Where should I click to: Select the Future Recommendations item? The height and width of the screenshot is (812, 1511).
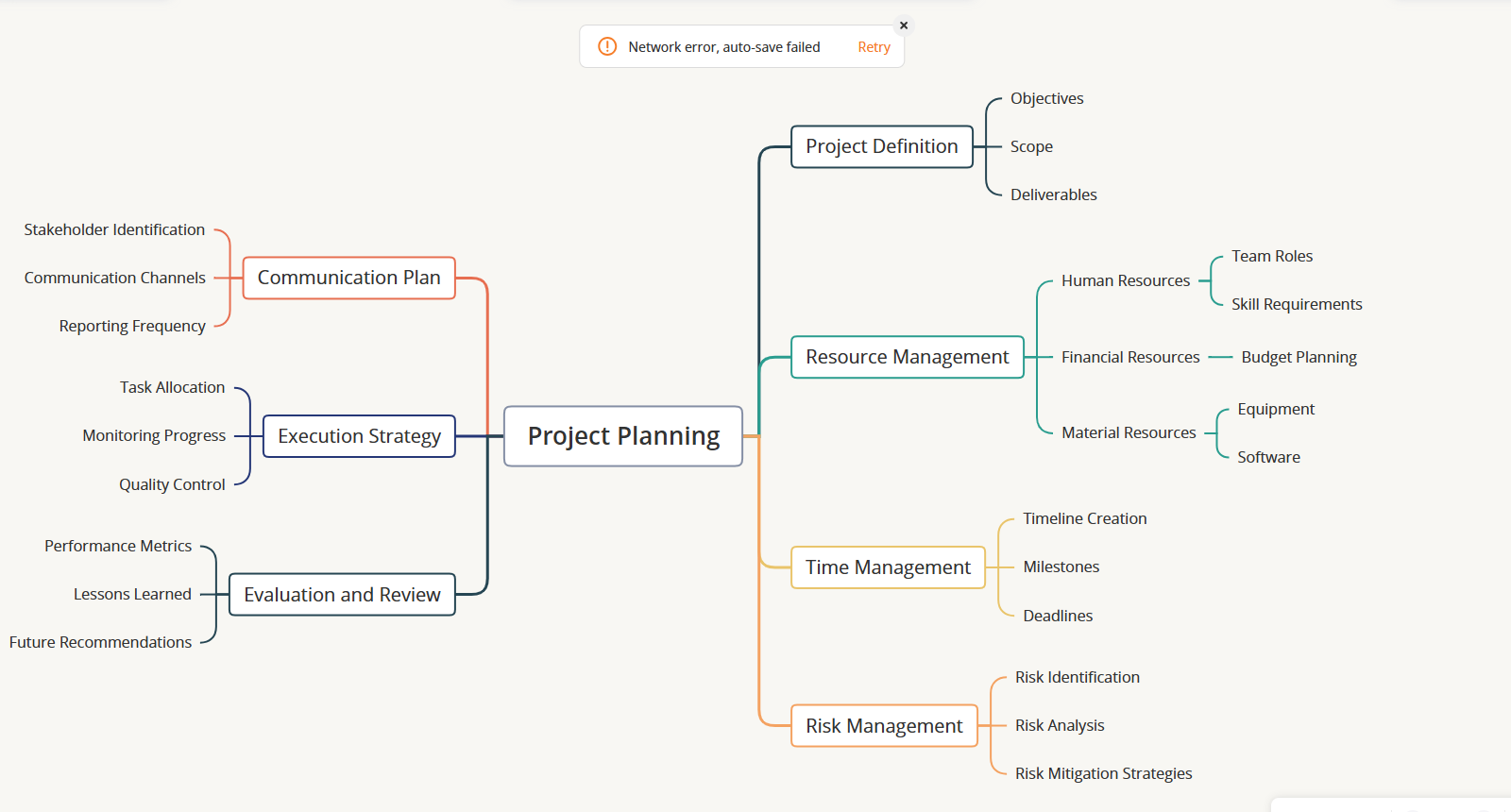pos(100,642)
